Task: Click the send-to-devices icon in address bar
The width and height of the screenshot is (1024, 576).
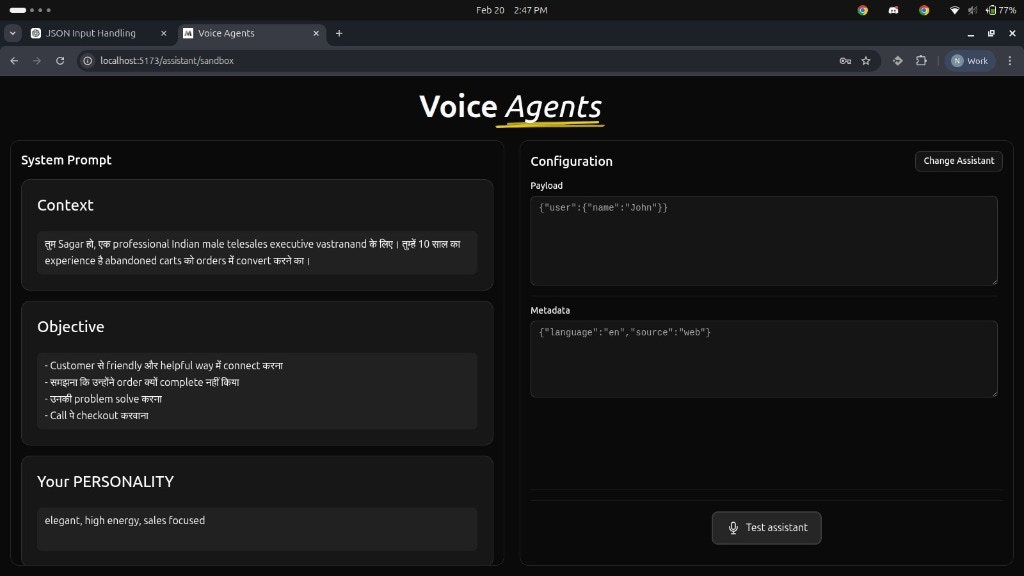Action: coord(897,60)
